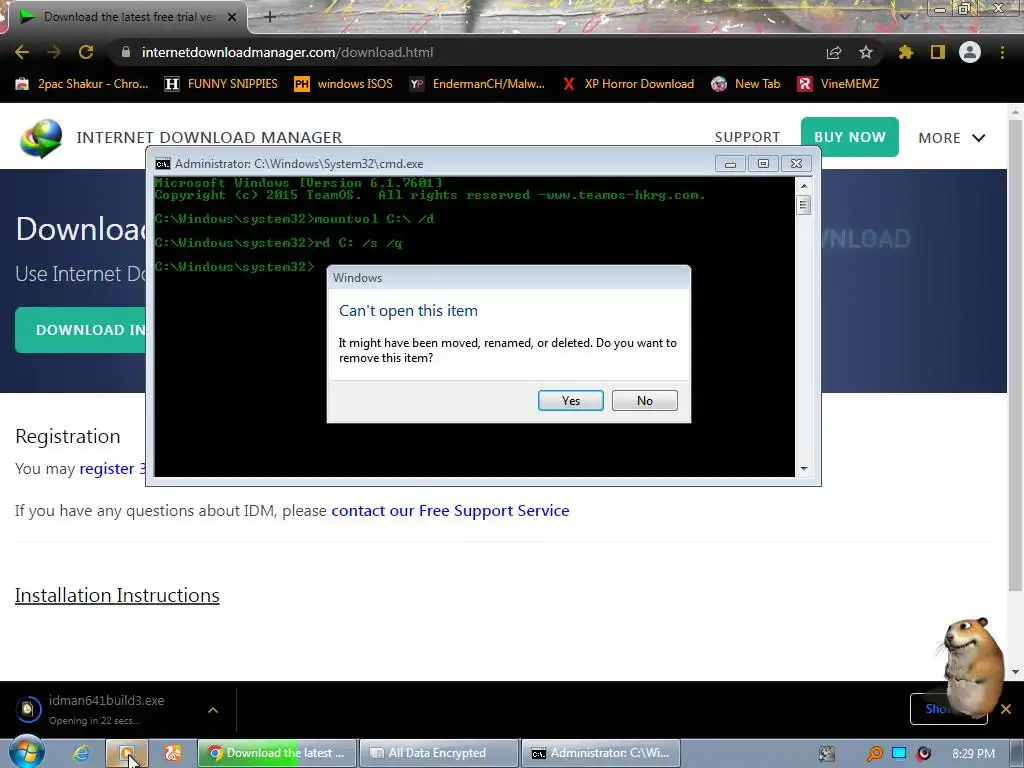The height and width of the screenshot is (768, 1024).
Task: Maximize the cmd.exe window
Action: (763, 163)
